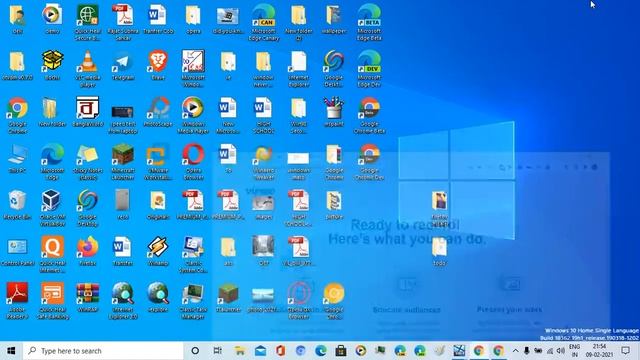
Task: Open the Windows Start menu
Action: [x=11, y=351]
